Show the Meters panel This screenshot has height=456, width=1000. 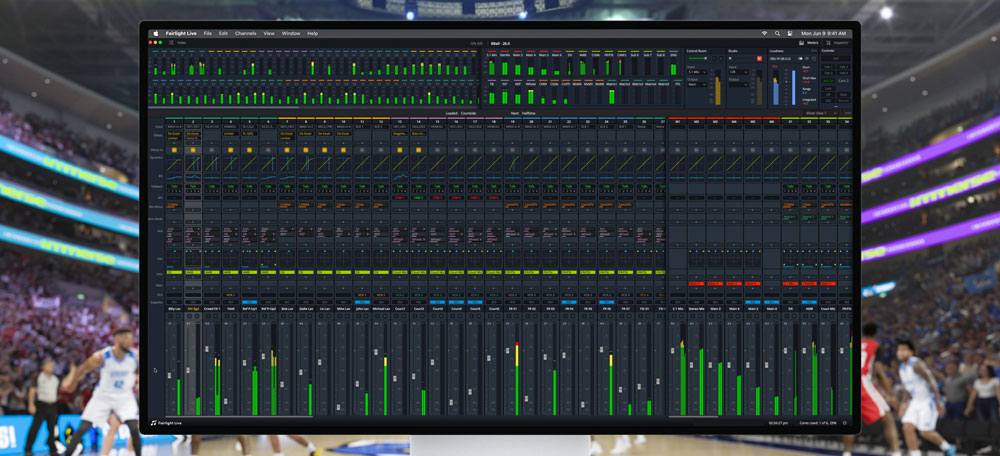810,43
